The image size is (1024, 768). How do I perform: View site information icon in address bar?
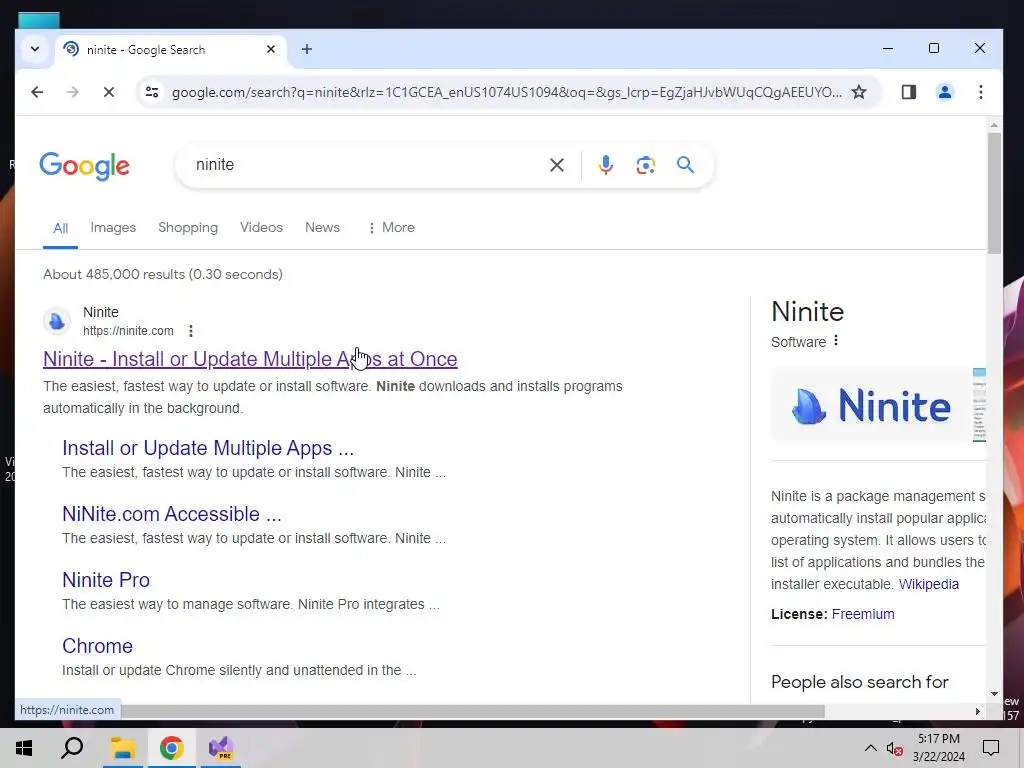(x=152, y=92)
